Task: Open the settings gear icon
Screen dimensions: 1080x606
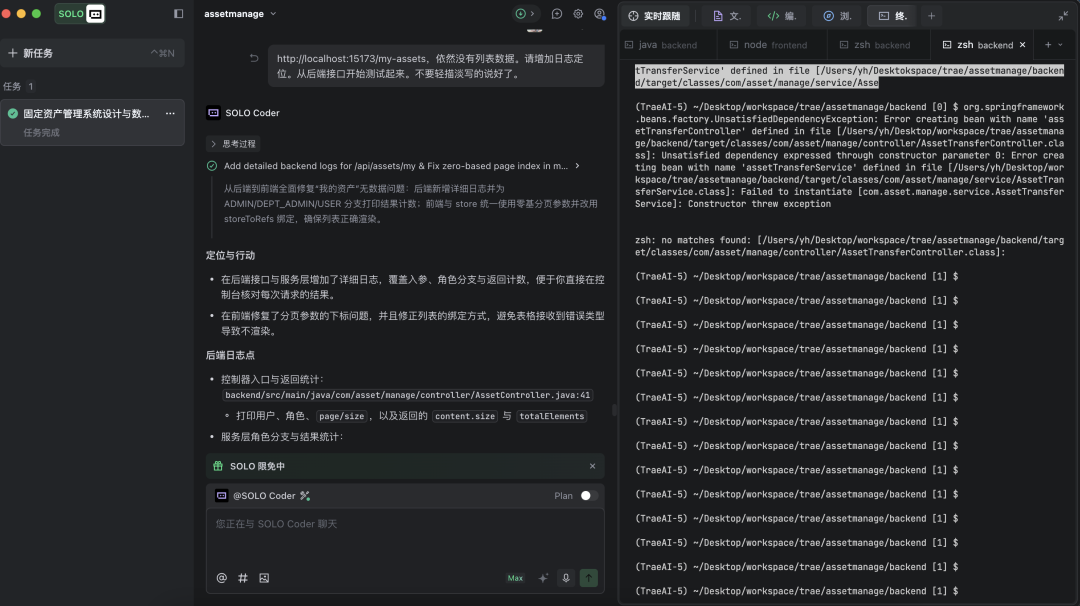Action: tap(578, 14)
